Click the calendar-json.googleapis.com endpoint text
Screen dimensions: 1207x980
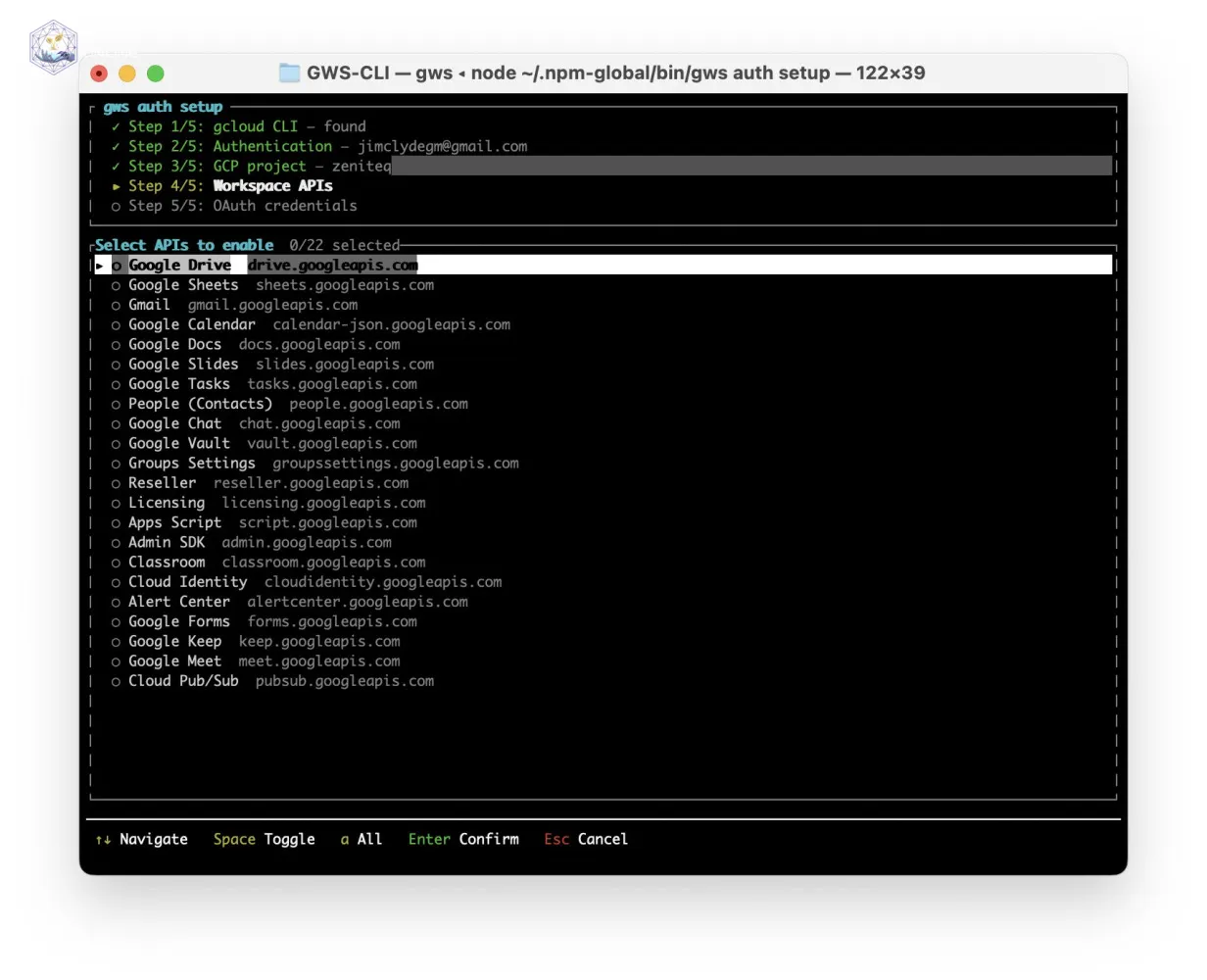tap(392, 324)
